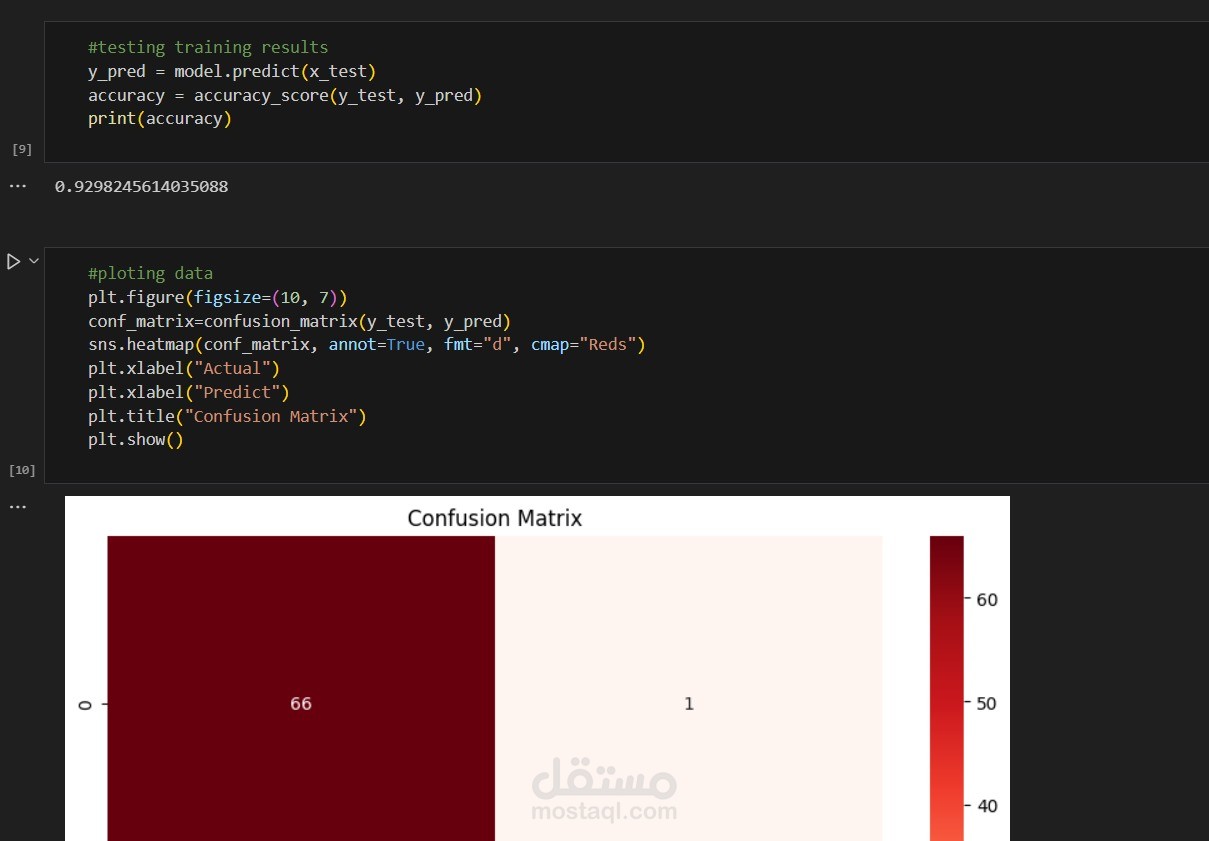Click the 'Confusion Matrix' plot title
The height and width of the screenshot is (841, 1209).
495,518
